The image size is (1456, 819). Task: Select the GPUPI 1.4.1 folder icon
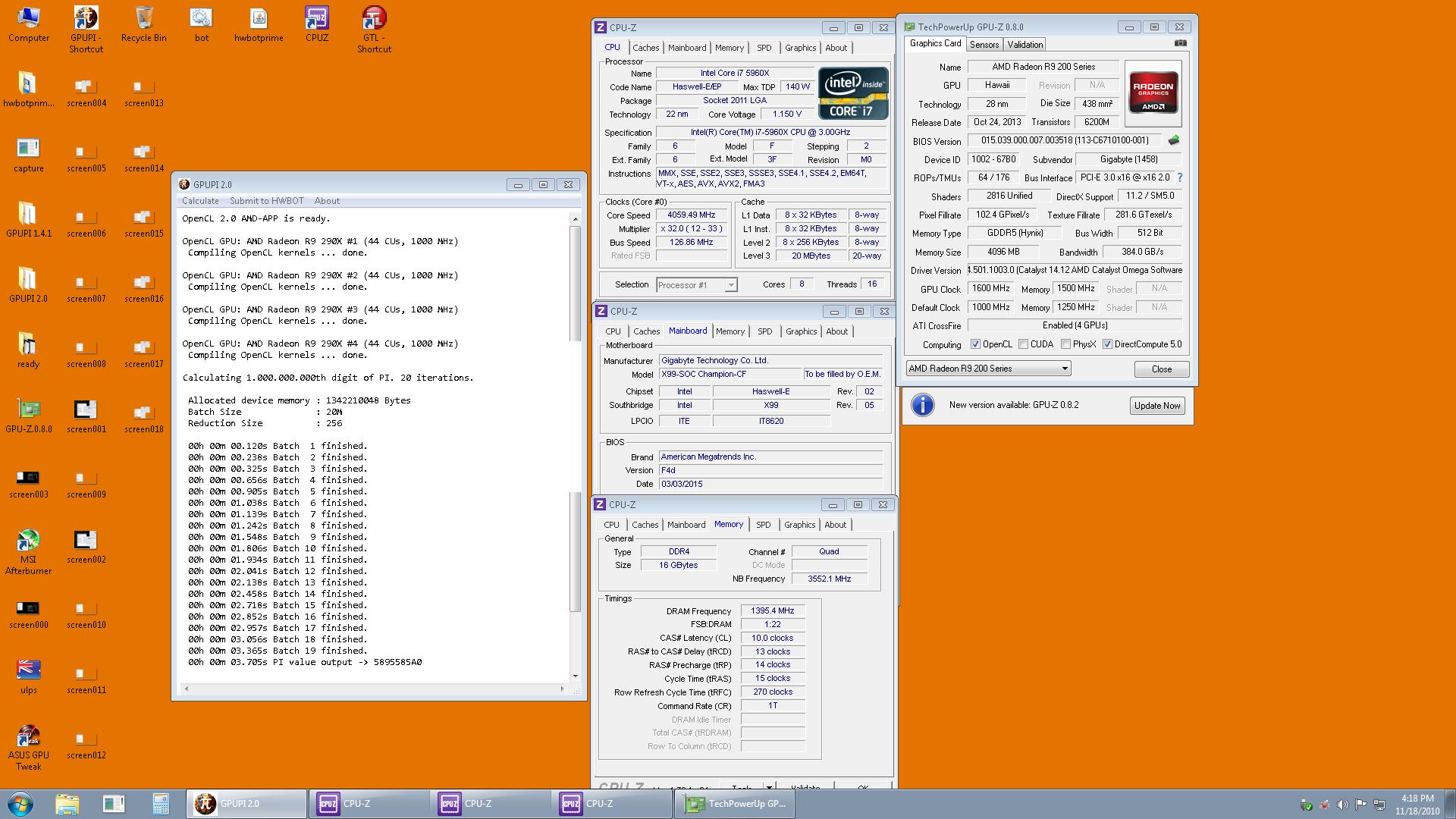click(x=29, y=221)
